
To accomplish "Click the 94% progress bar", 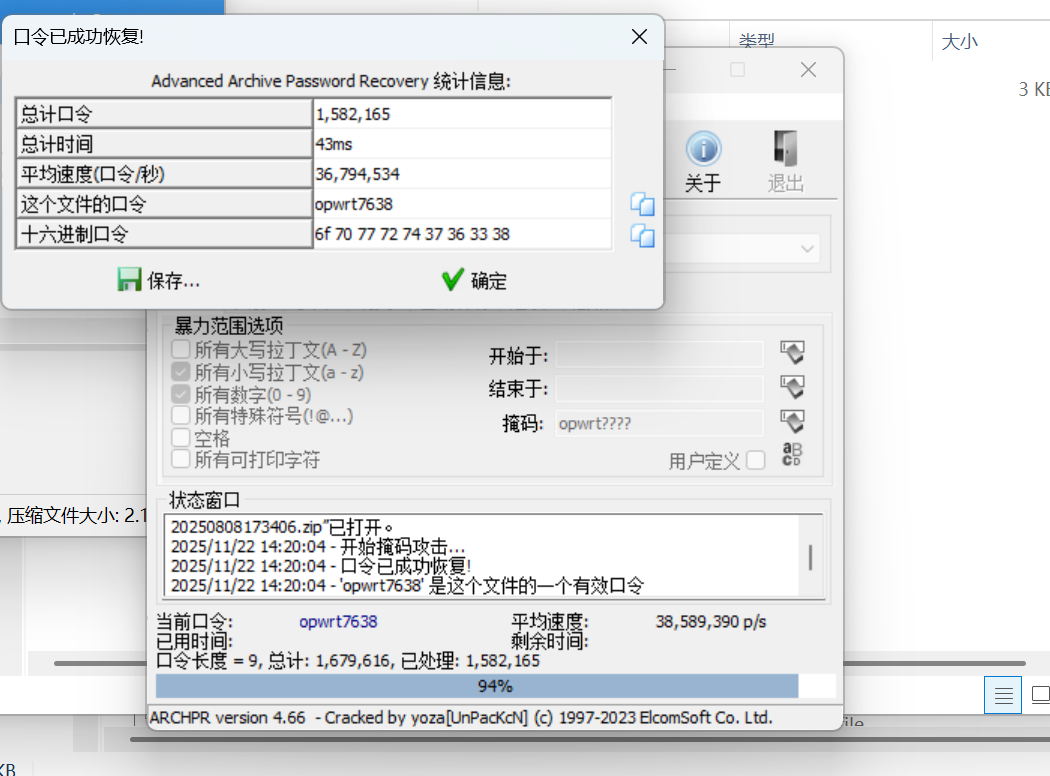I will 495,686.
